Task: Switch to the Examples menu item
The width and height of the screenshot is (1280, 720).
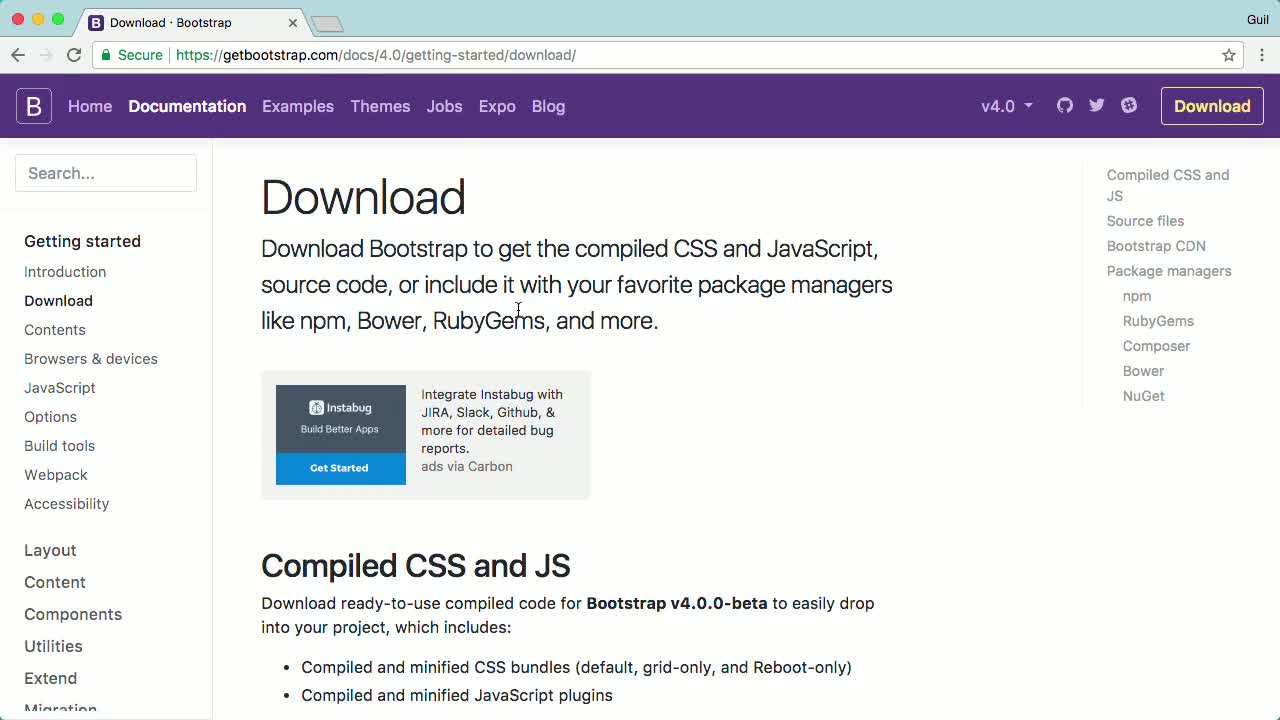Action: [298, 106]
